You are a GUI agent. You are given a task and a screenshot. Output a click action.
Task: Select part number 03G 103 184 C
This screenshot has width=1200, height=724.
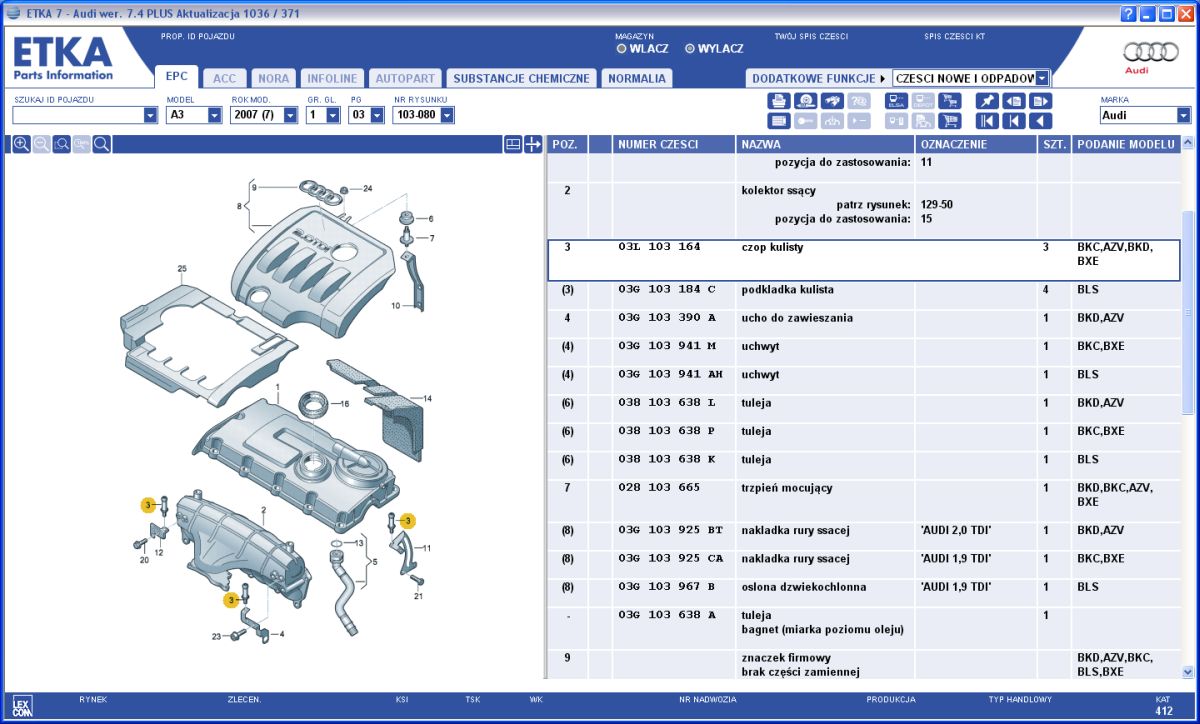tap(667, 289)
